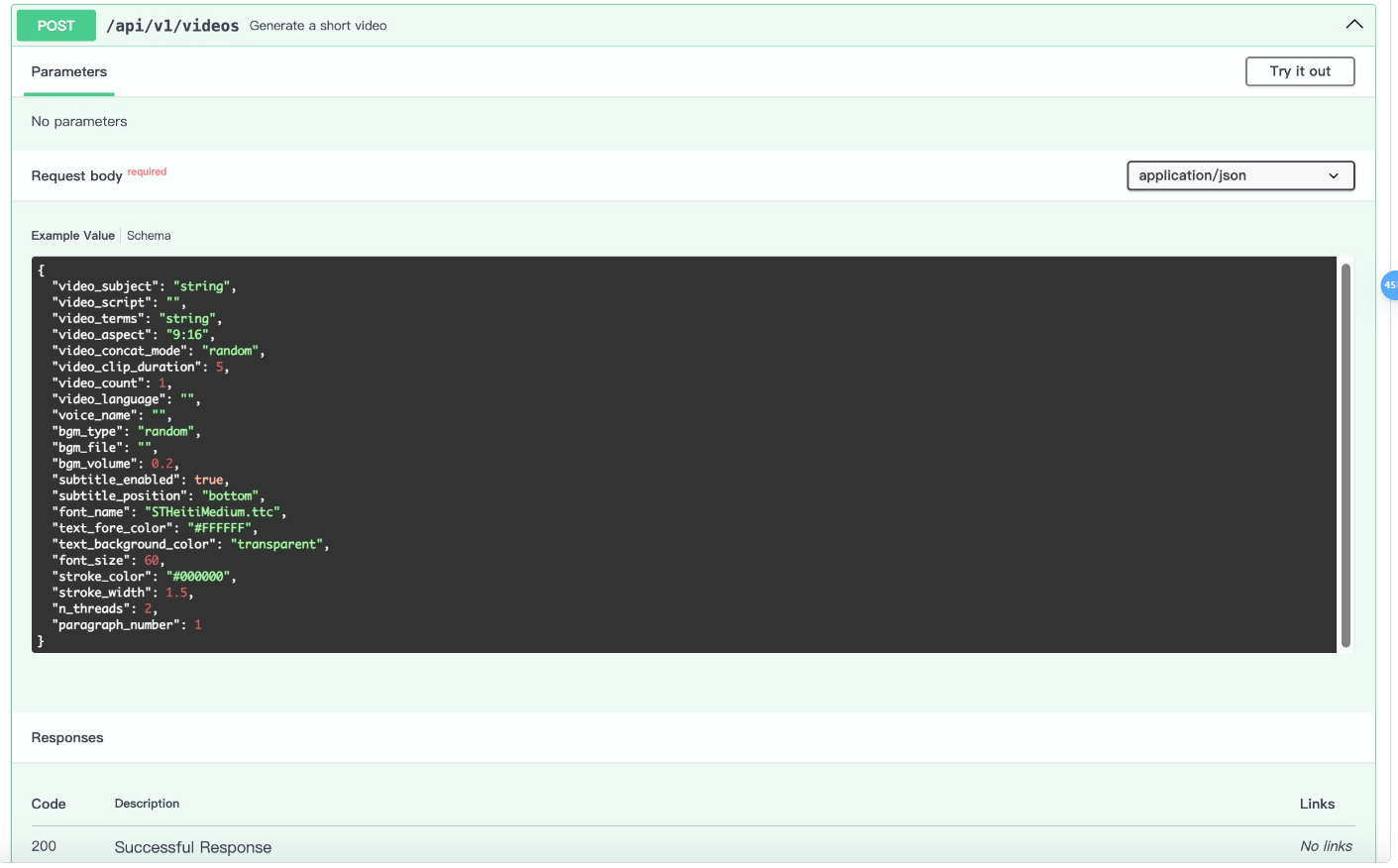The image size is (1398, 868).
Task: Click the example code block scrollbar
Action: [1345, 455]
